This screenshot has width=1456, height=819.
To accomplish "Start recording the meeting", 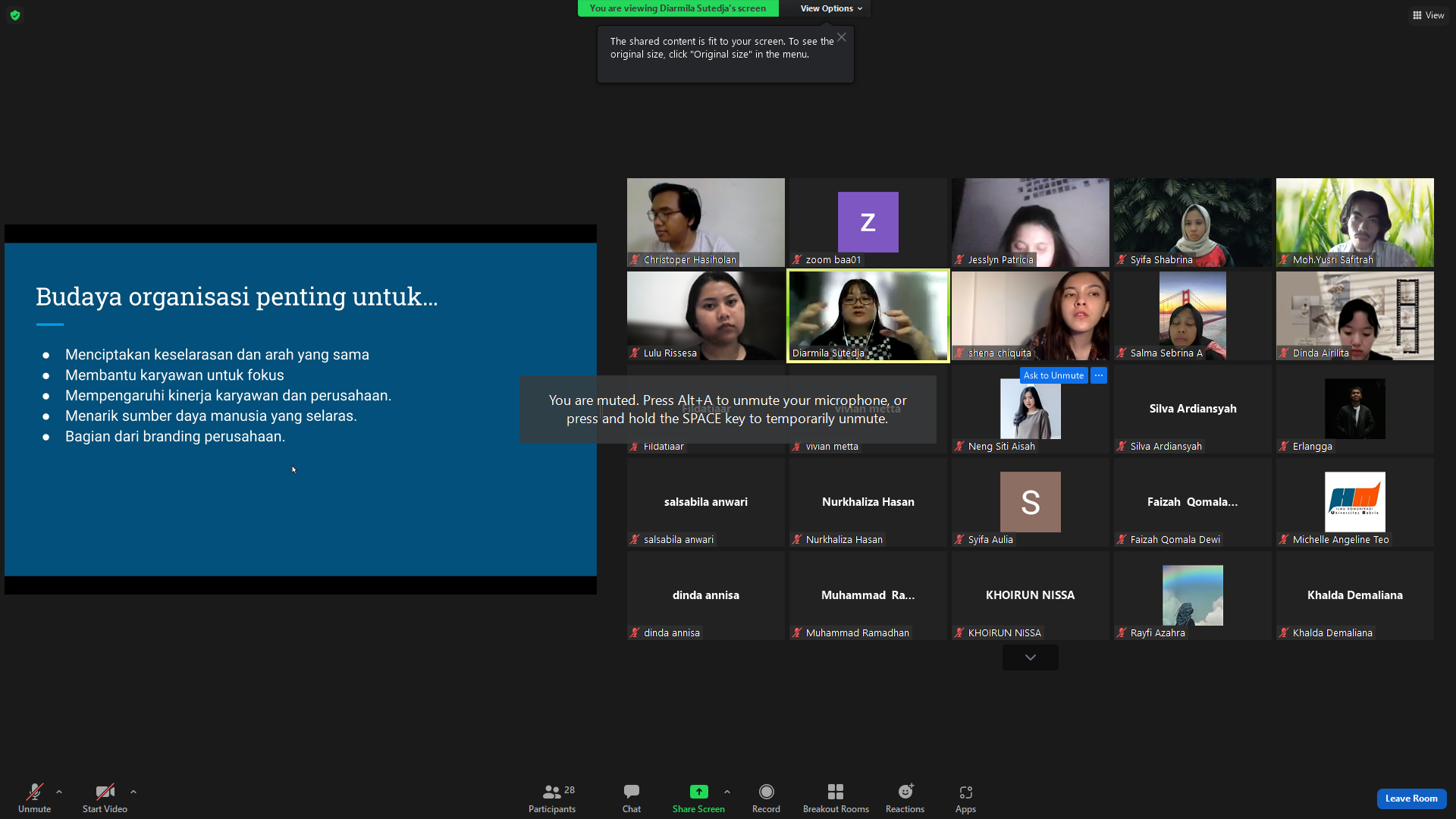I will coord(766,798).
